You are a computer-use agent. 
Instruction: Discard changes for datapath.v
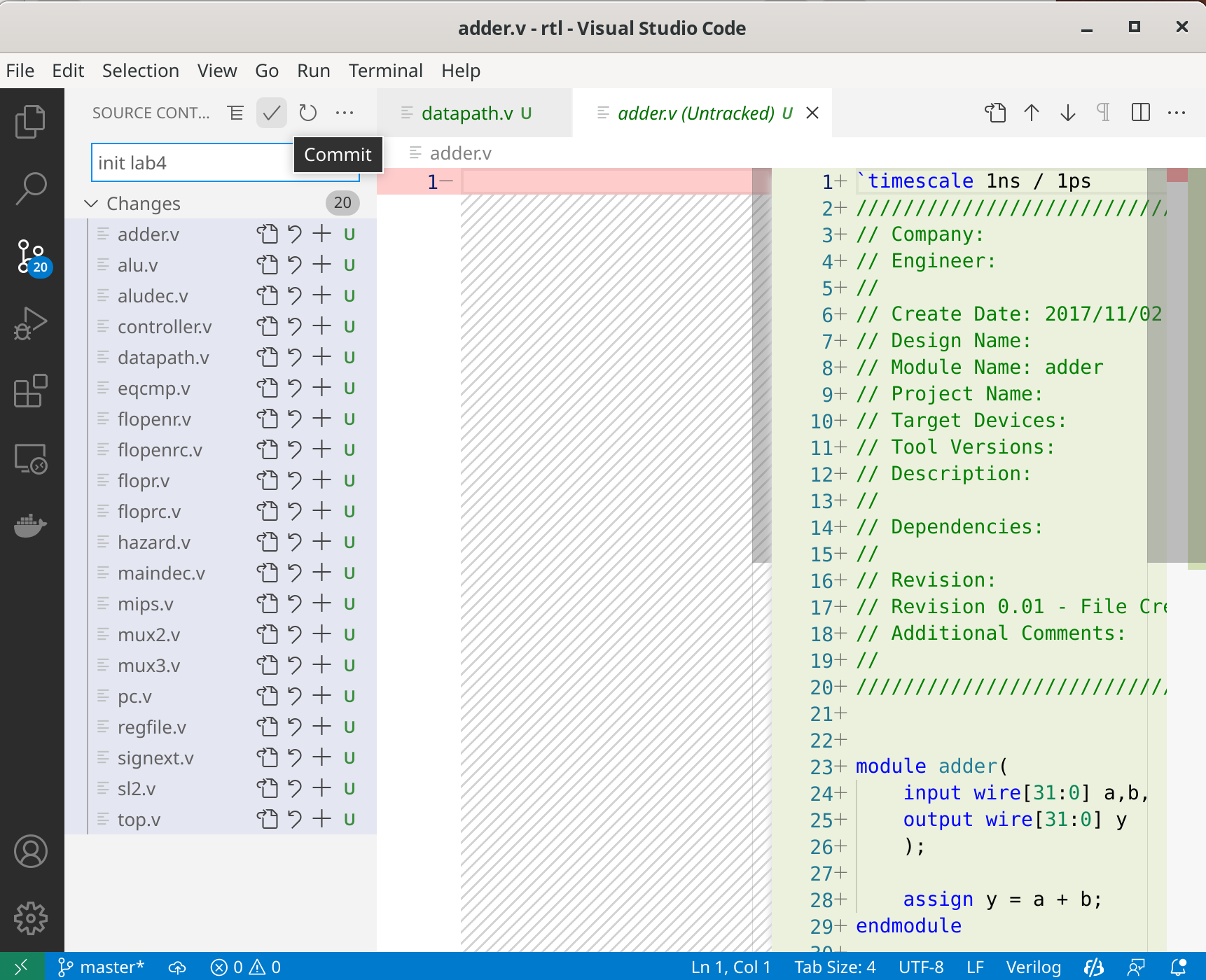click(295, 357)
